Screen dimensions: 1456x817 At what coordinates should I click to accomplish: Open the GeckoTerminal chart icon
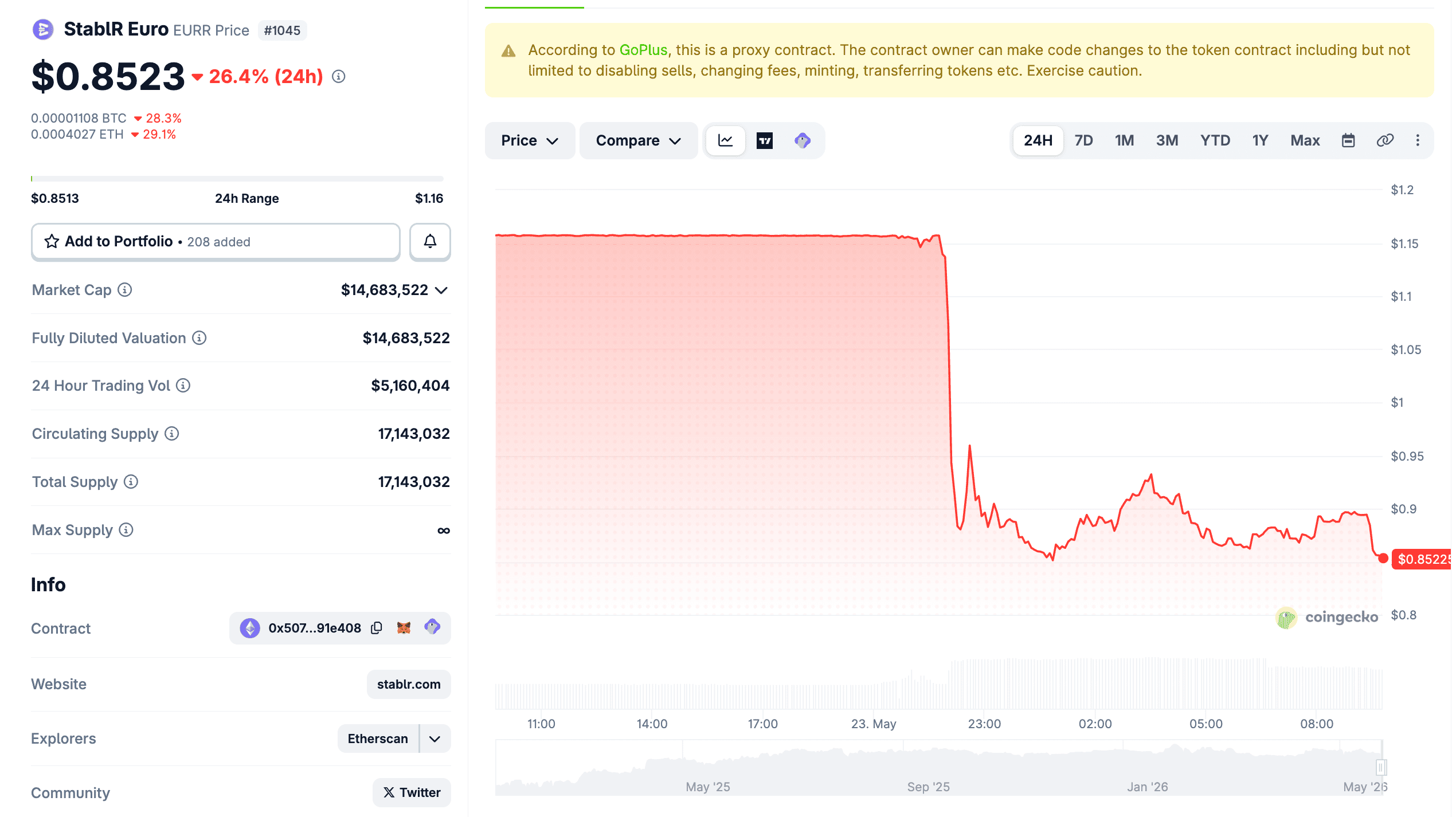pyautogui.click(x=803, y=140)
